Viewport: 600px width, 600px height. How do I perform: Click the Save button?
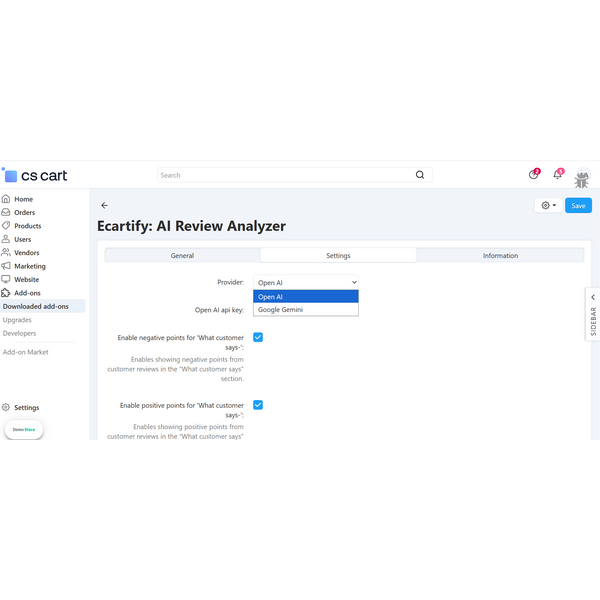click(x=578, y=205)
